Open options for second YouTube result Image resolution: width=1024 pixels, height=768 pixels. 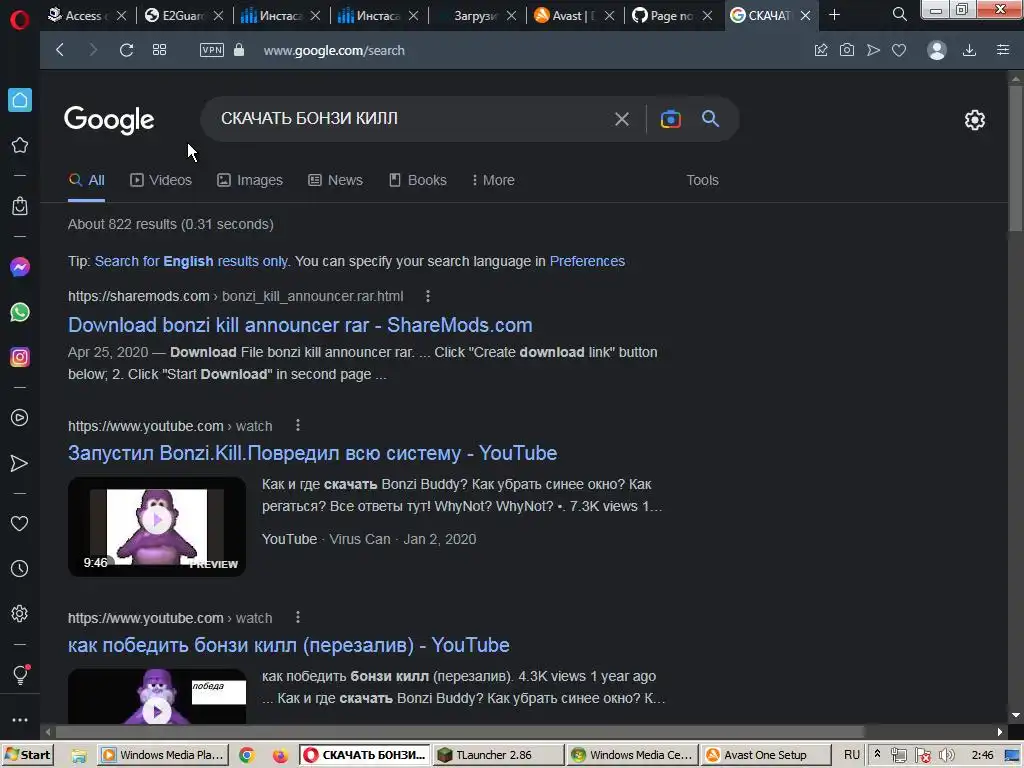298,617
